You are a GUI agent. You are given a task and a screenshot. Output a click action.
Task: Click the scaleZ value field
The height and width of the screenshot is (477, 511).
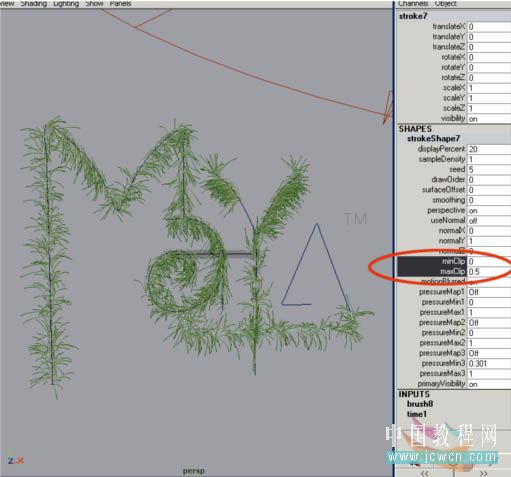coord(489,108)
